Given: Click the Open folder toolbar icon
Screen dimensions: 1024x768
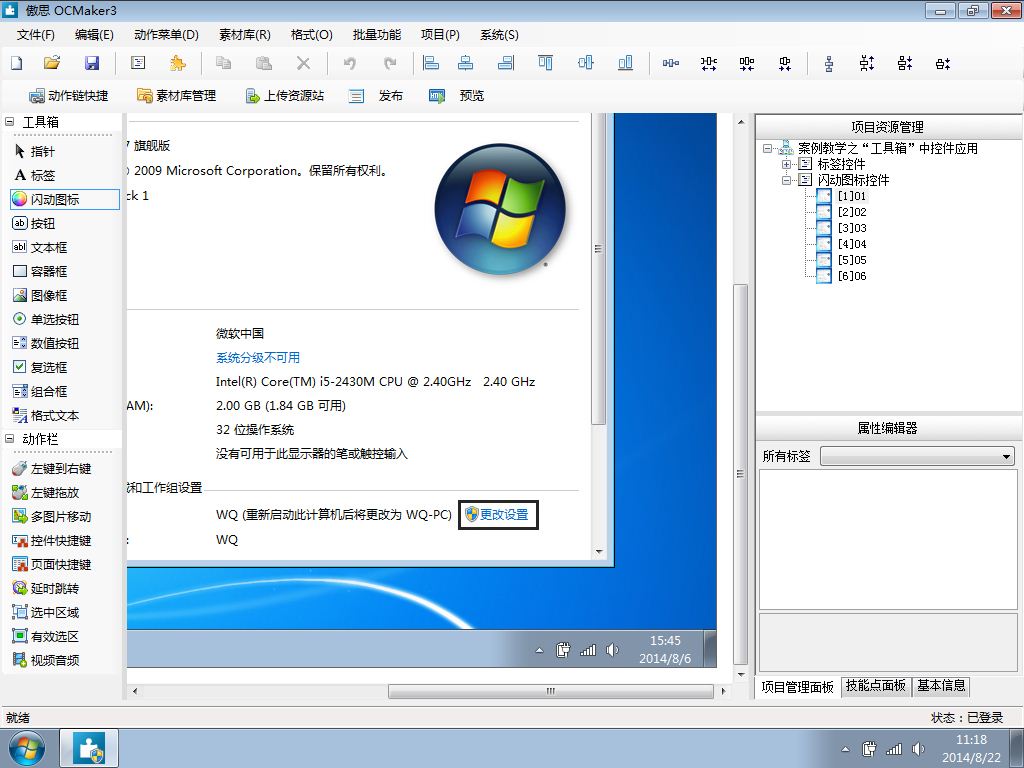Looking at the screenshot, I should (x=52, y=63).
